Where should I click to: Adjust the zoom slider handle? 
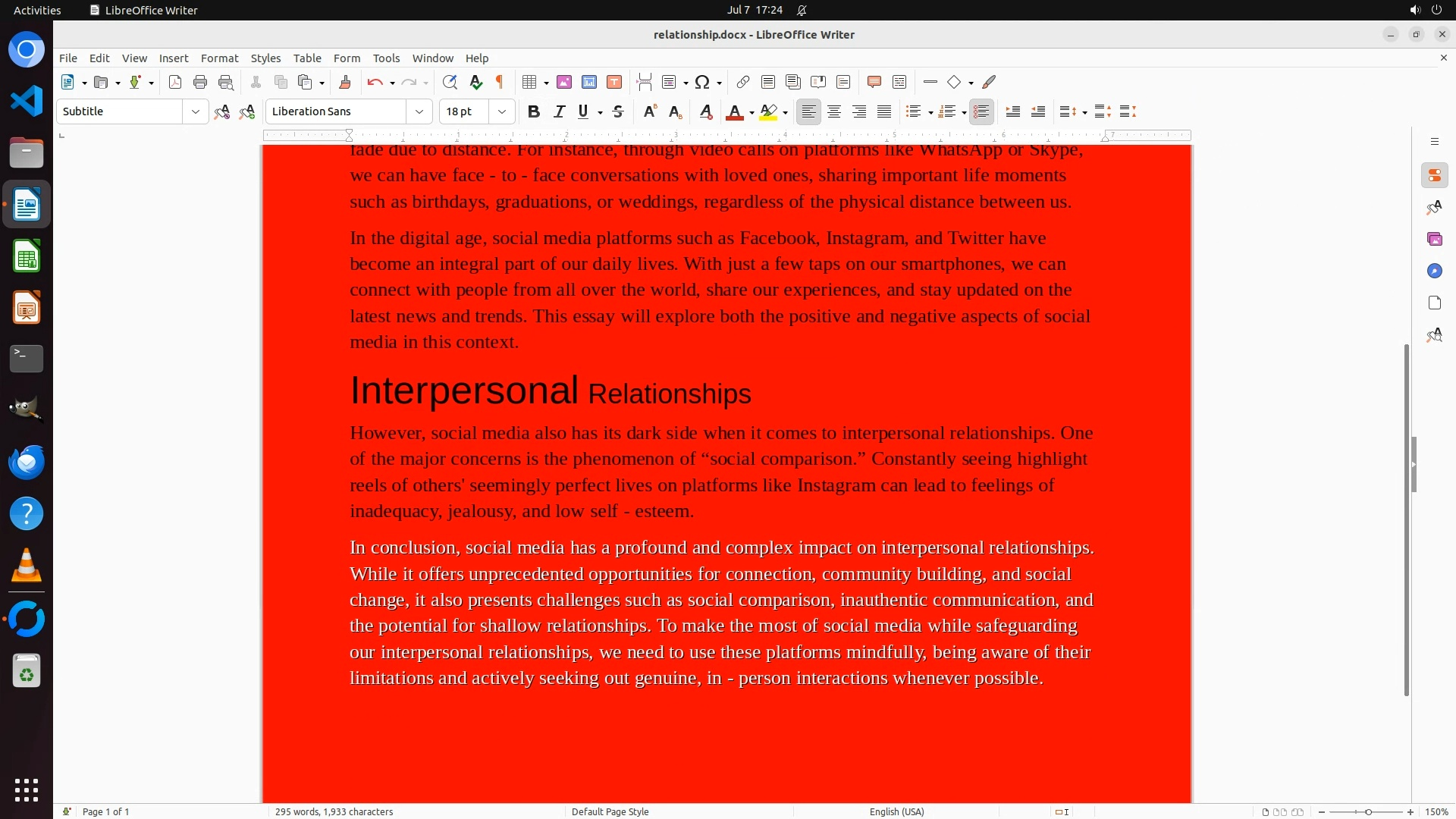tap(1368, 811)
